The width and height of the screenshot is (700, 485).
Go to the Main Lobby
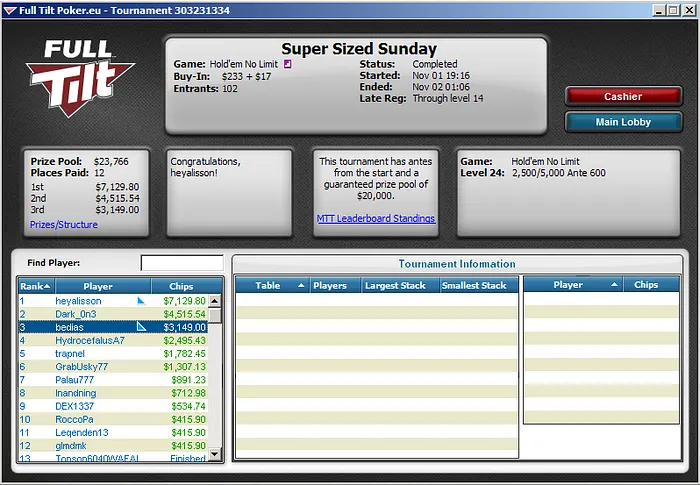(623, 122)
